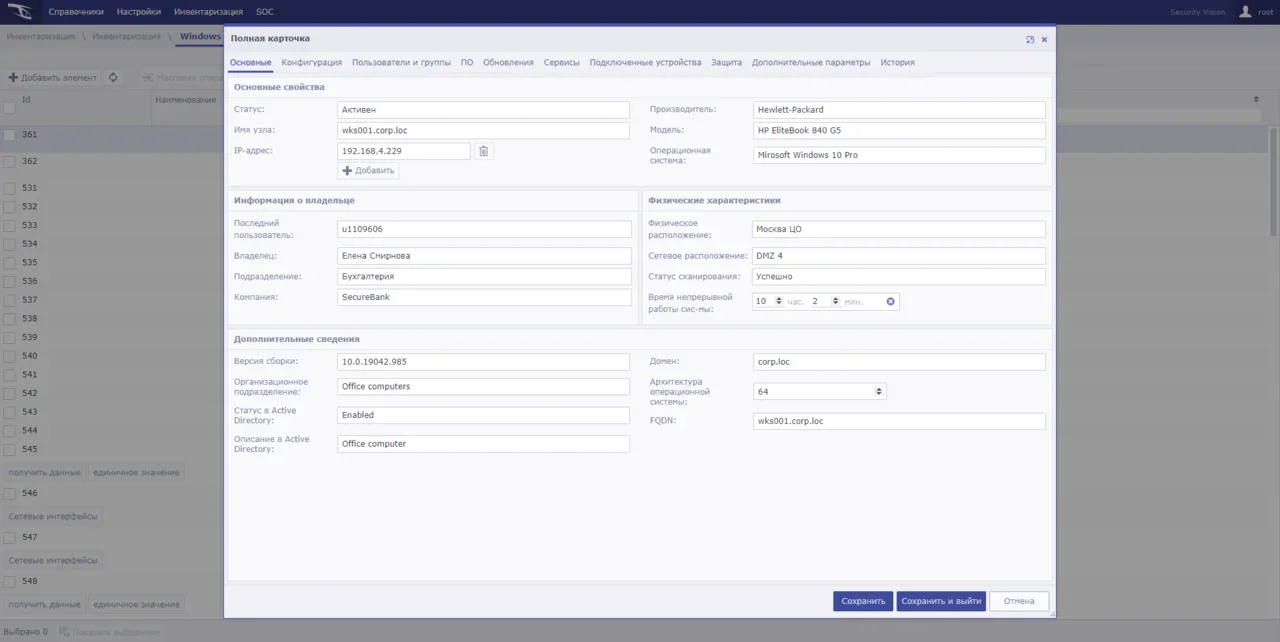Click the Имя узла input field
Viewport: 1280px width, 642px height.
click(x=483, y=130)
